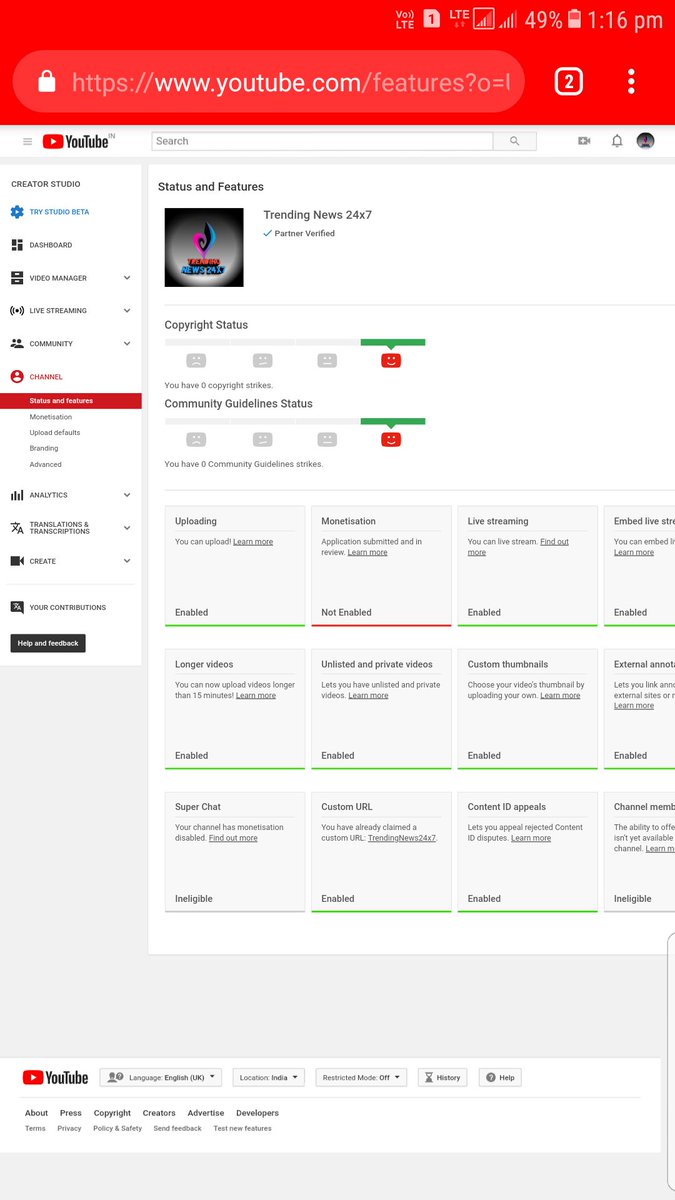Open the Language English (UK) dropdown
675x1200 pixels.
point(160,1077)
